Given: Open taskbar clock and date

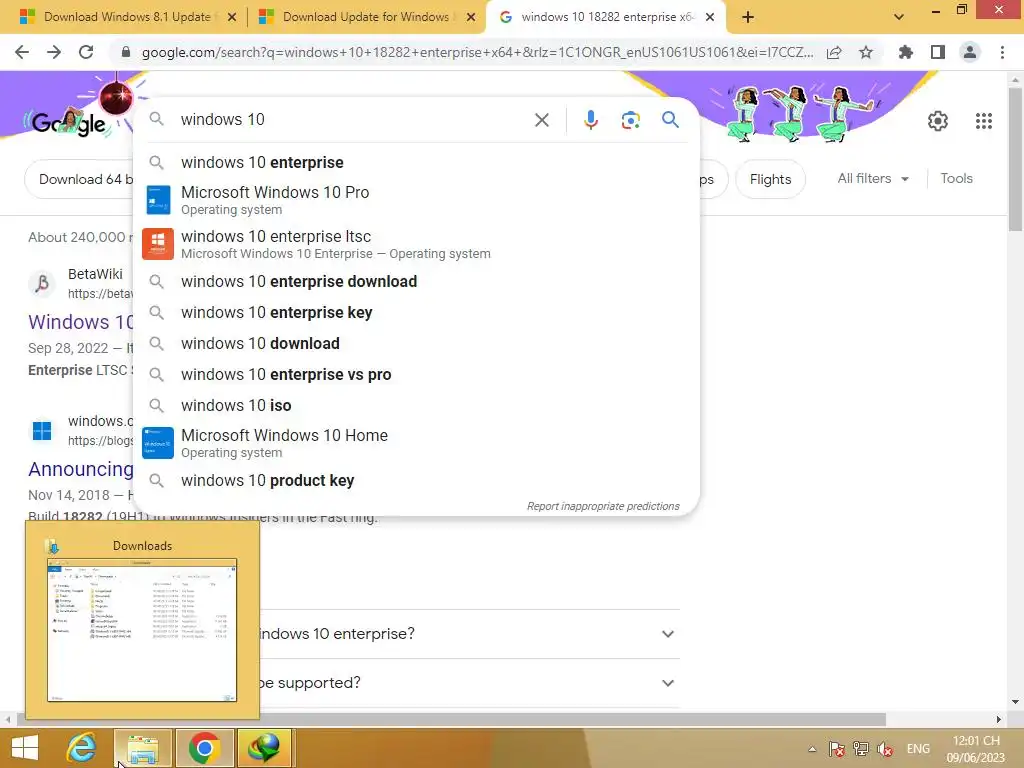Looking at the screenshot, I should [976, 749].
